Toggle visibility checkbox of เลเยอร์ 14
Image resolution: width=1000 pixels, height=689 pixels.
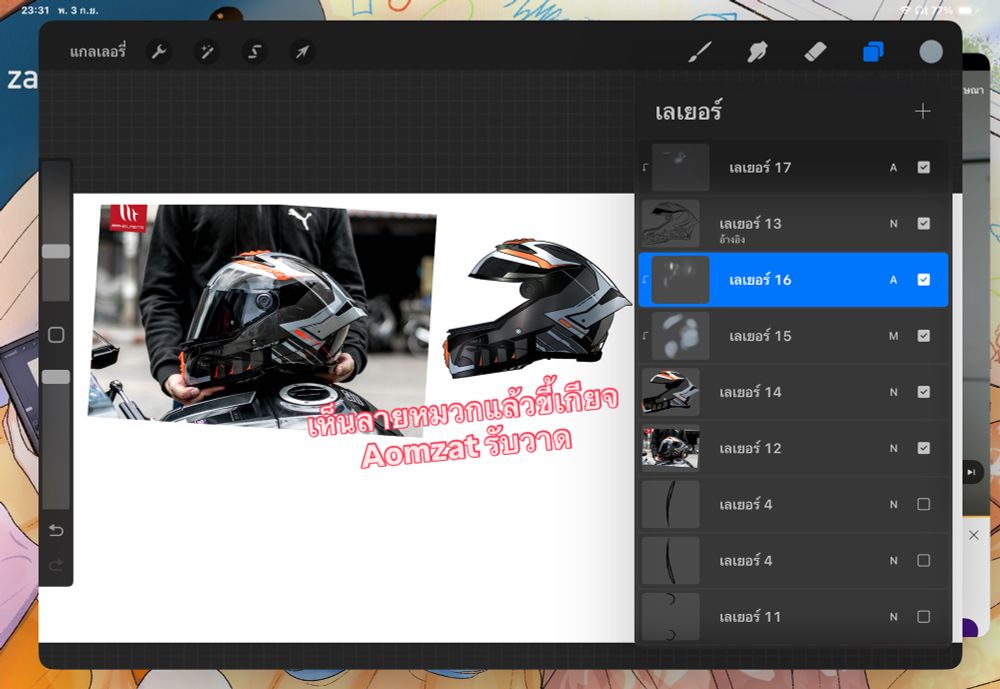click(x=923, y=392)
